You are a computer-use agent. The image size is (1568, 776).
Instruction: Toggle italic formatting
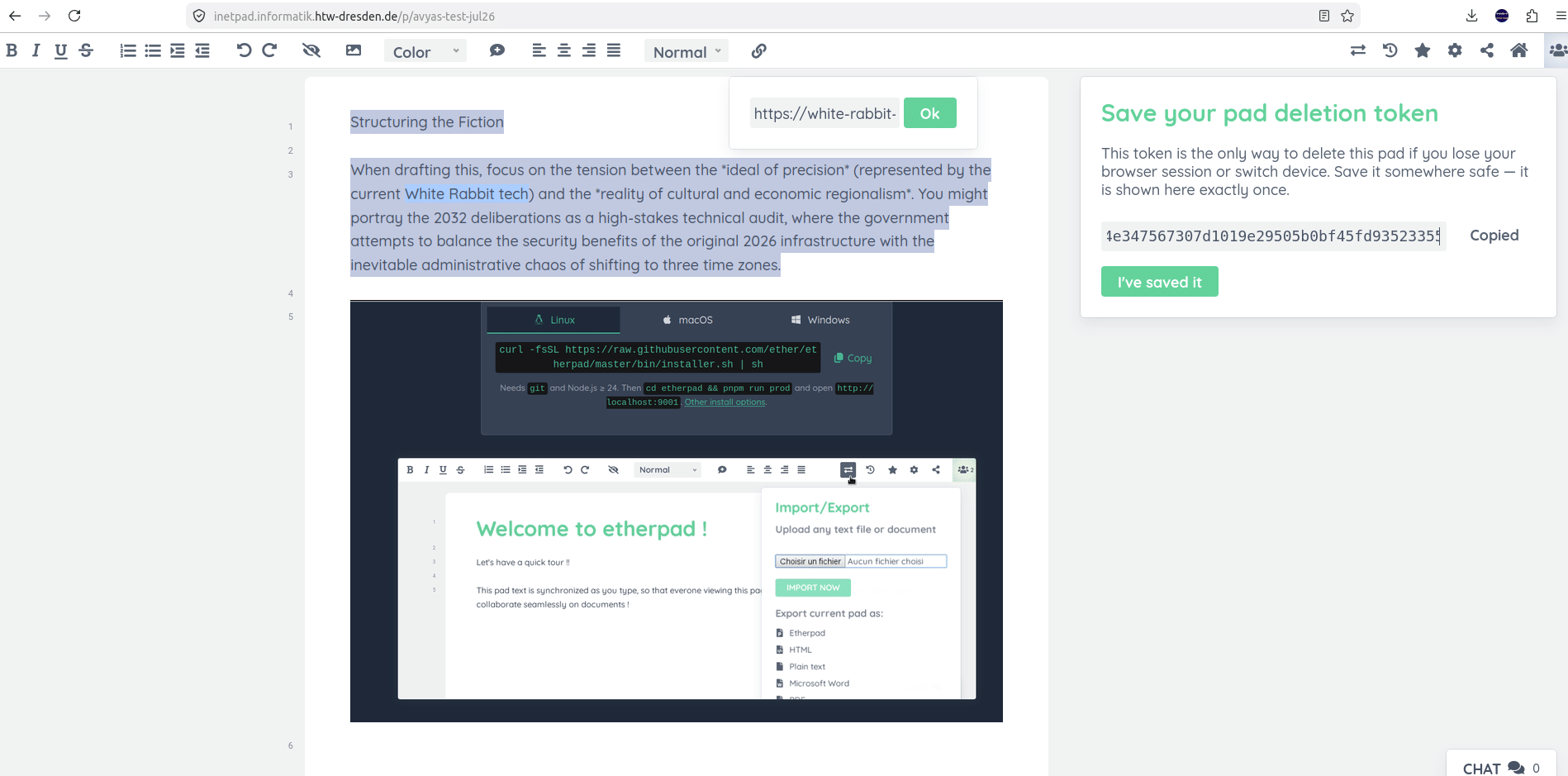[x=36, y=50]
